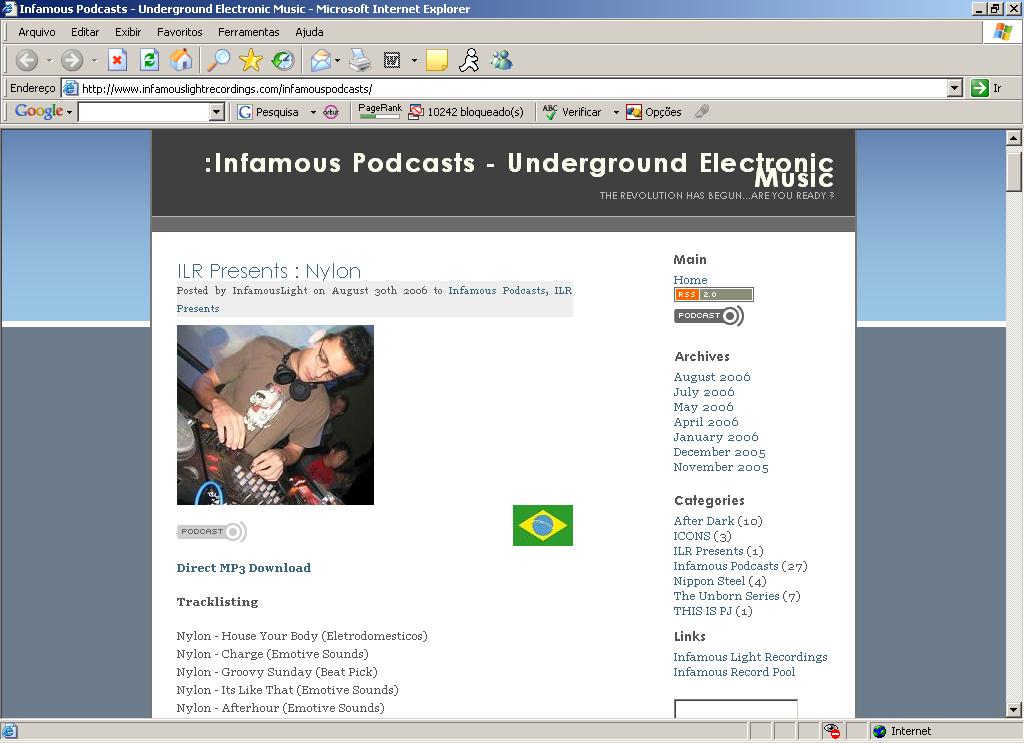1024x743 pixels.
Task: Expand Google search box history dropdown
Action: (217, 112)
